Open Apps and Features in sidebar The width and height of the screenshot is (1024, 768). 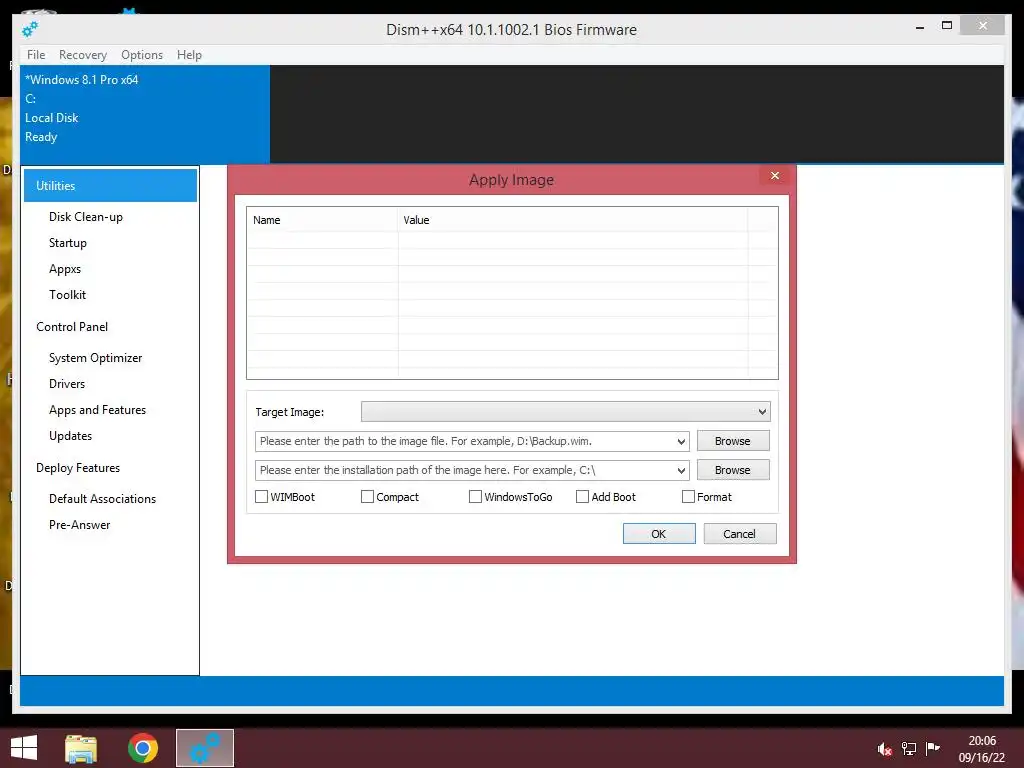(x=97, y=410)
